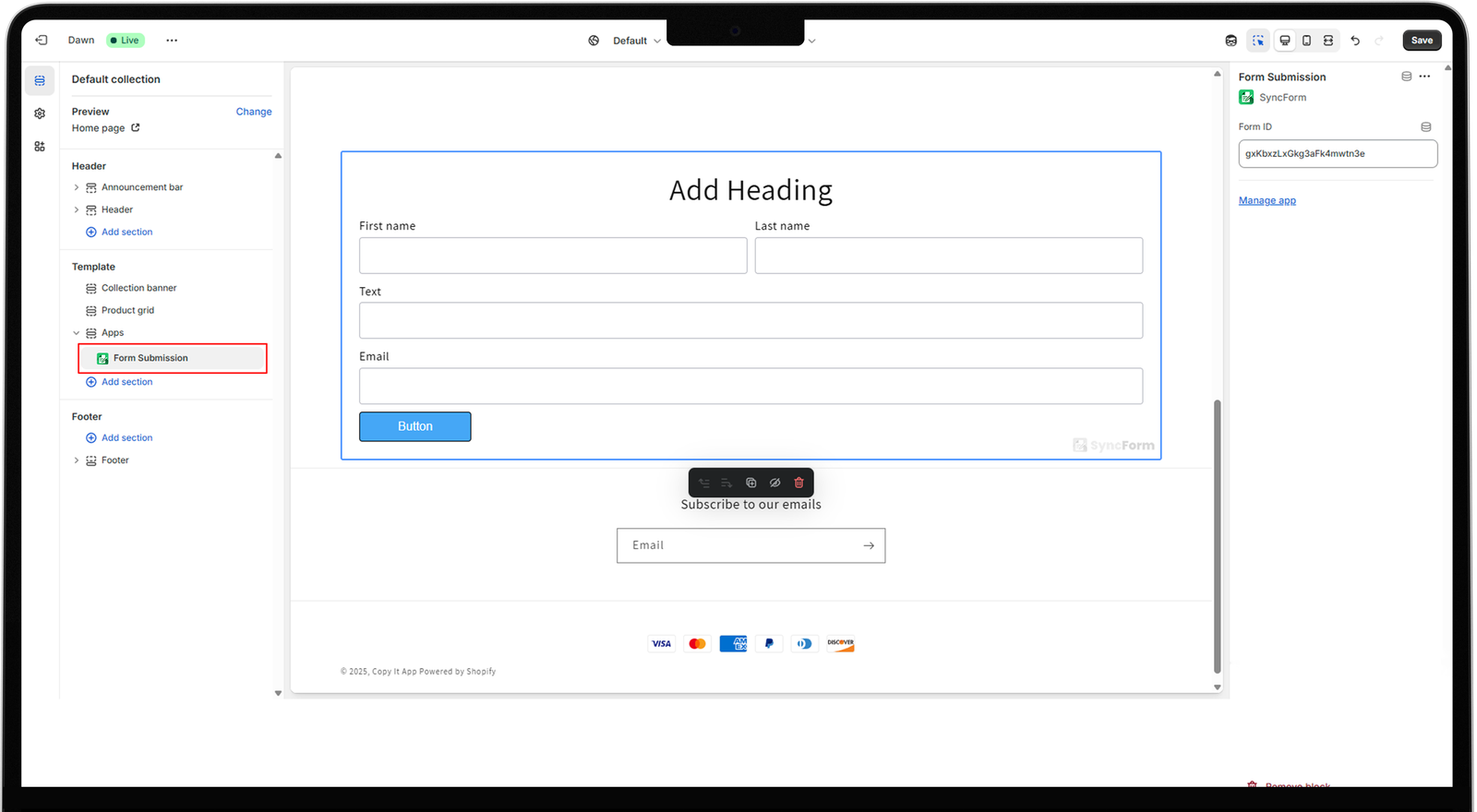Click the American Express payment icon
The height and width of the screenshot is (812, 1477).
coord(733,644)
